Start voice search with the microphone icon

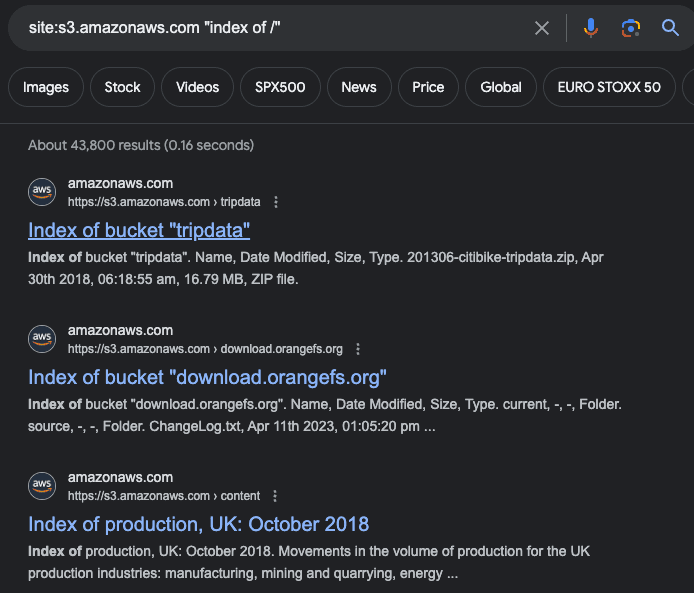coord(590,28)
